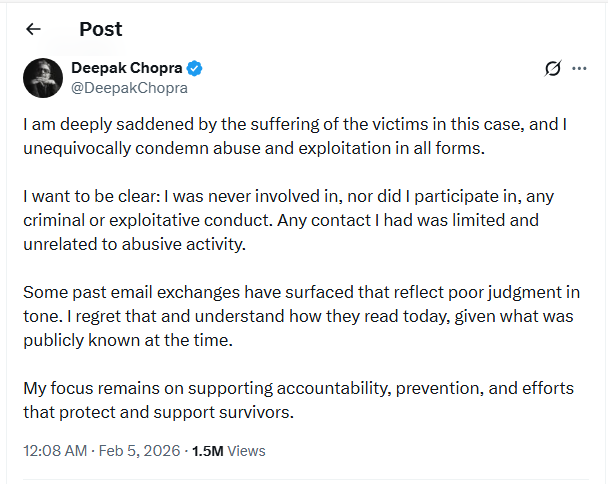Viewport: 608px width, 484px height.
Task: Click the Deepak Chopra display name
Action: point(127,68)
